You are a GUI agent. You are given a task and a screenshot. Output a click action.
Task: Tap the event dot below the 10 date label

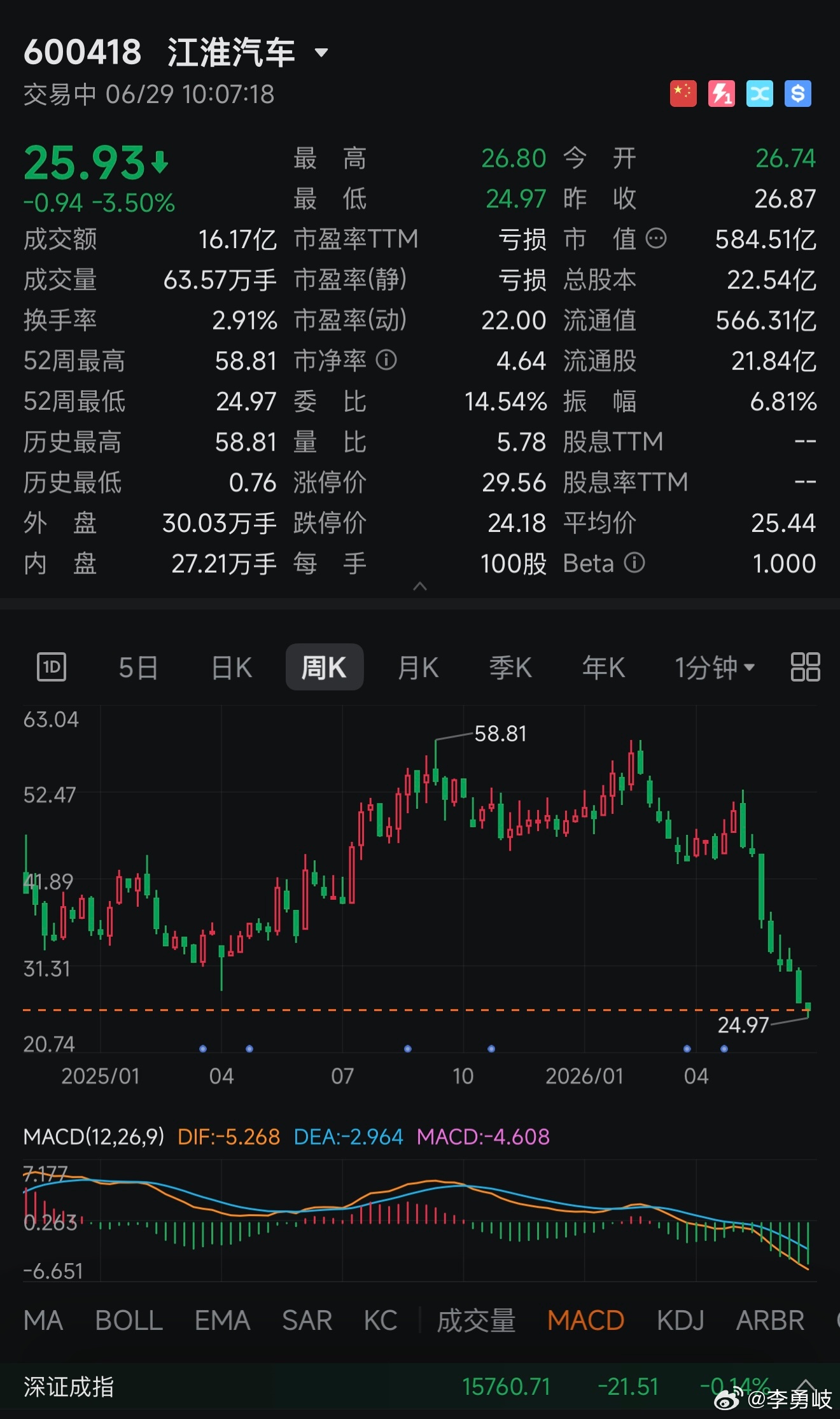tap(491, 1049)
